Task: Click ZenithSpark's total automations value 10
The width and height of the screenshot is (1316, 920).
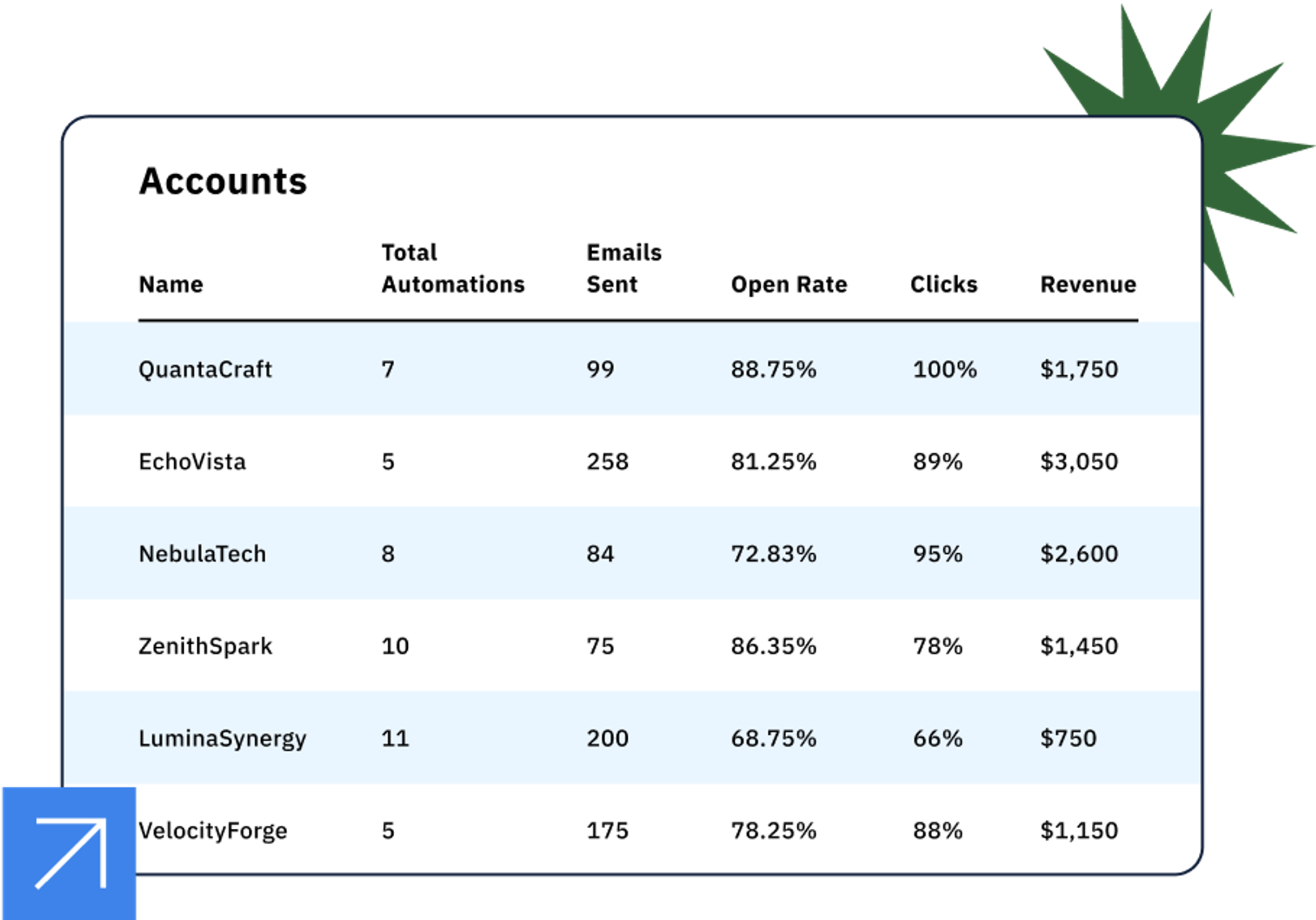Action: (395, 646)
